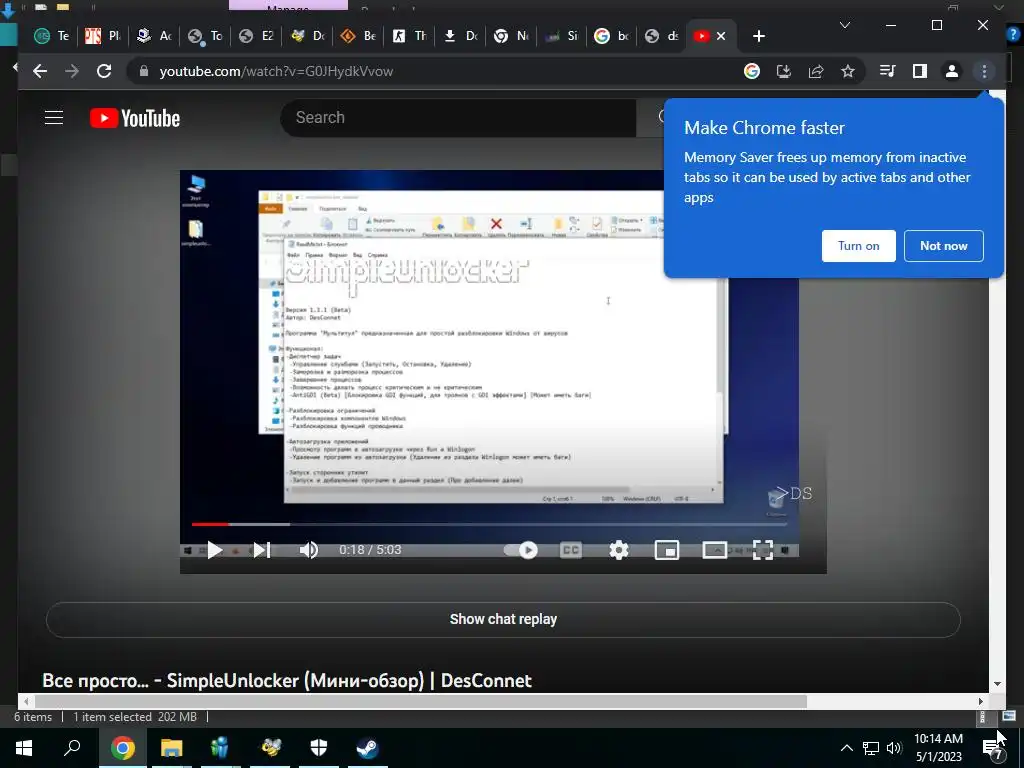The height and width of the screenshot is (768, 1024).
Task: Click the video progress bar
Action: pos(488,524)
